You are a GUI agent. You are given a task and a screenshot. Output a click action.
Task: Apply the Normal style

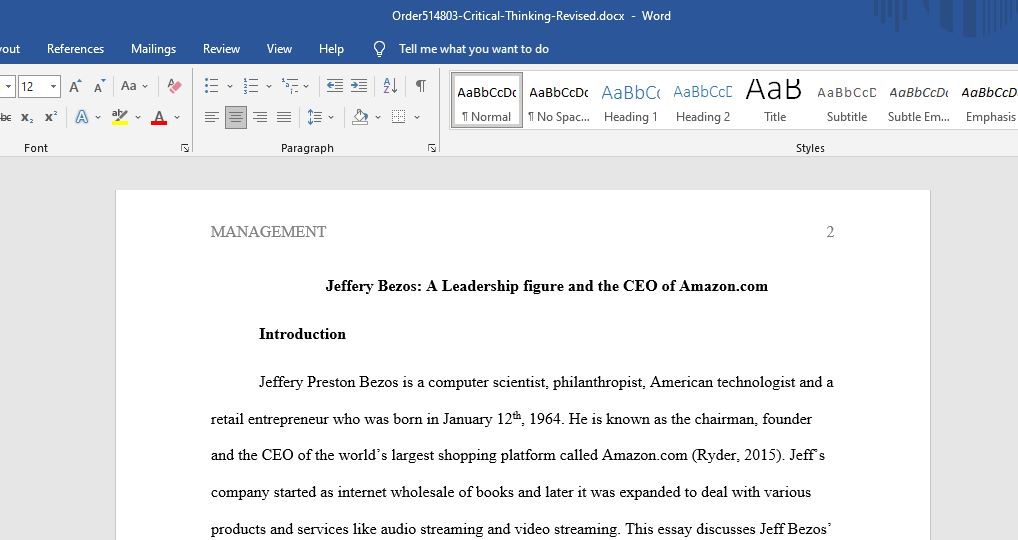pyautogui.click(x=487, y=100)
